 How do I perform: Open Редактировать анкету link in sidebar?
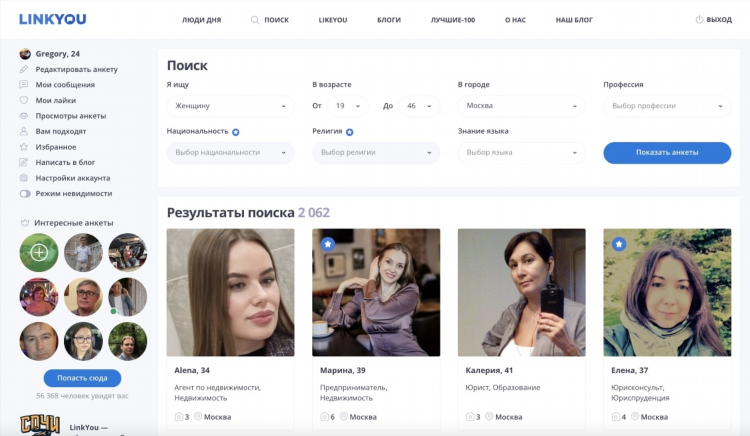click(77, 69)
